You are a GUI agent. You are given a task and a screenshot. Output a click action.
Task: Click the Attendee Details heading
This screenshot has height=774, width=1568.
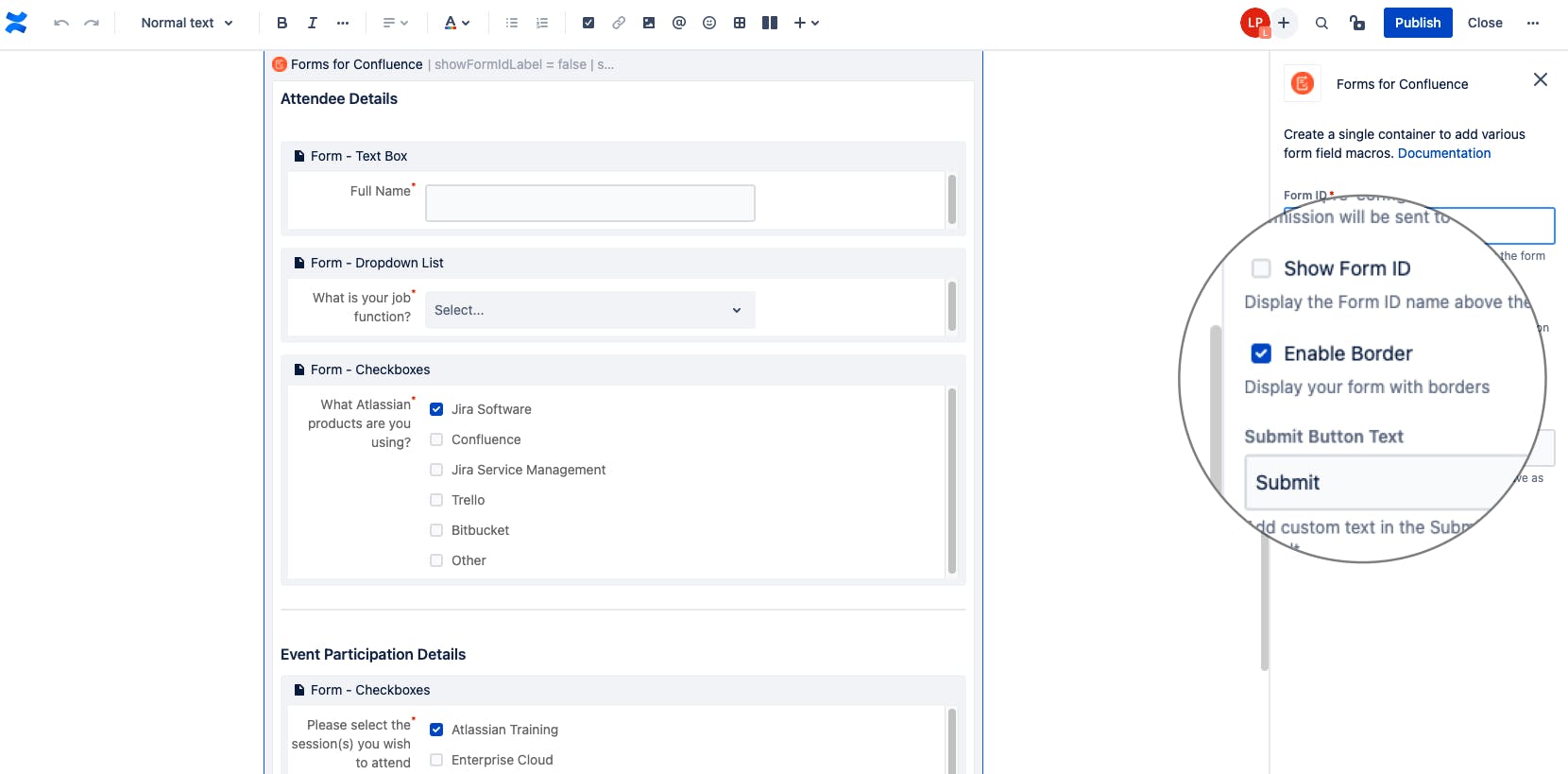click(339, 98)
